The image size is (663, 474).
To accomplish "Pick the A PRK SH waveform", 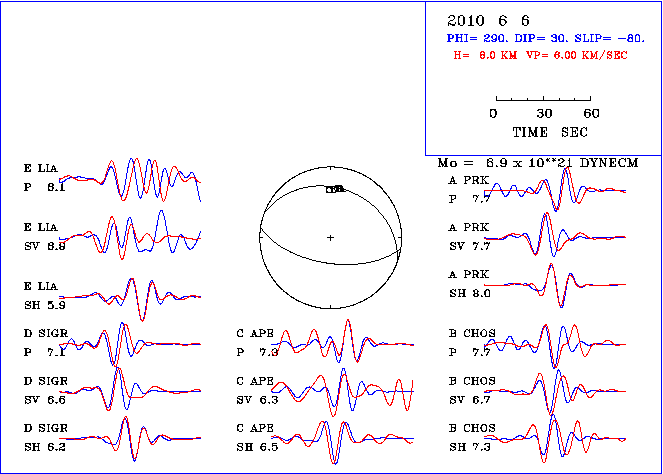I will click(x=555, y=285).
